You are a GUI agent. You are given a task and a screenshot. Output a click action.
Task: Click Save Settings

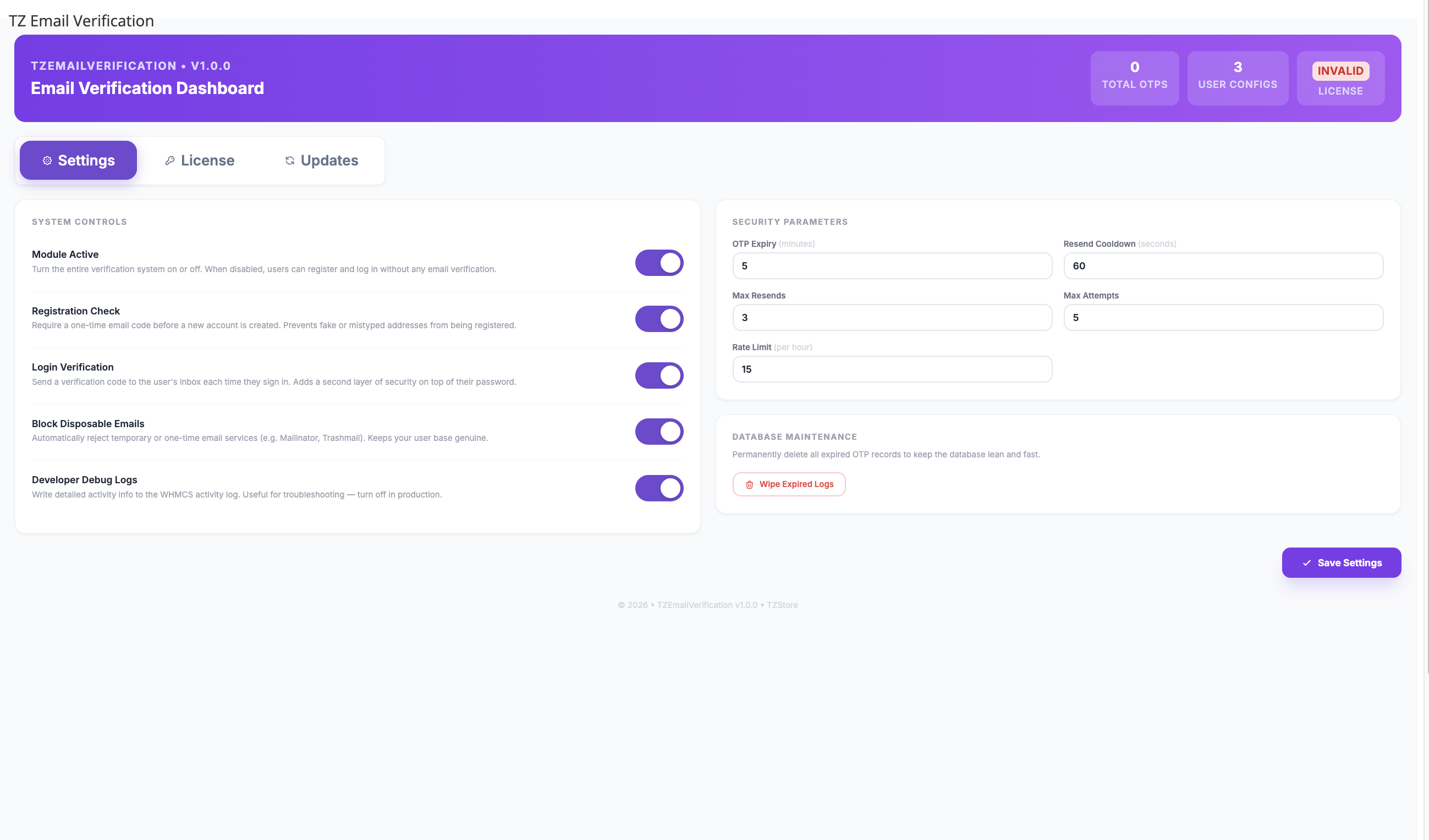(x=1341, y=562)
